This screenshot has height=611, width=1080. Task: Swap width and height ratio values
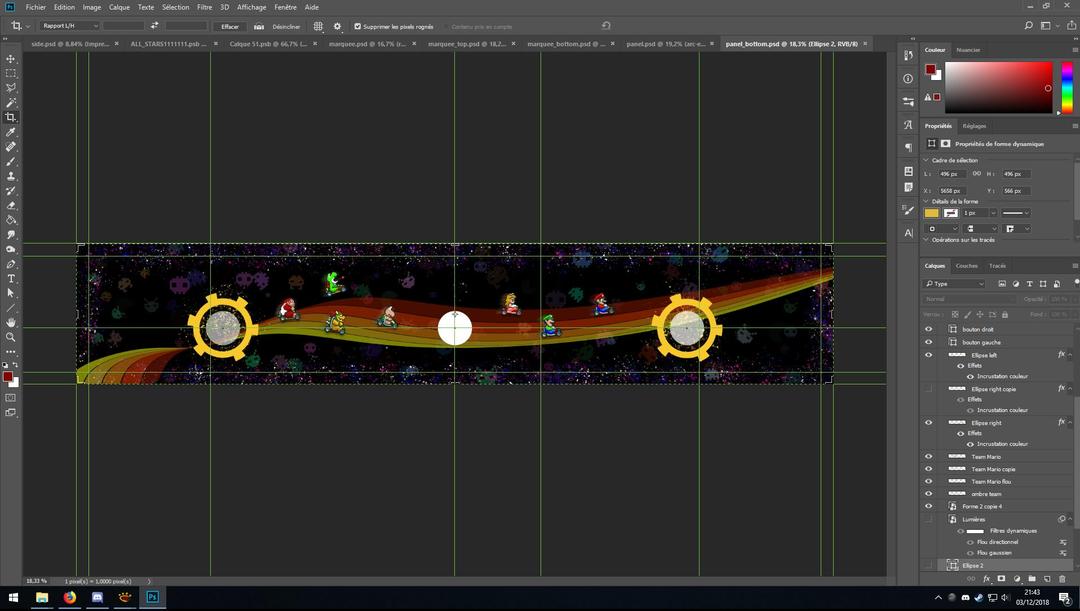154,25
